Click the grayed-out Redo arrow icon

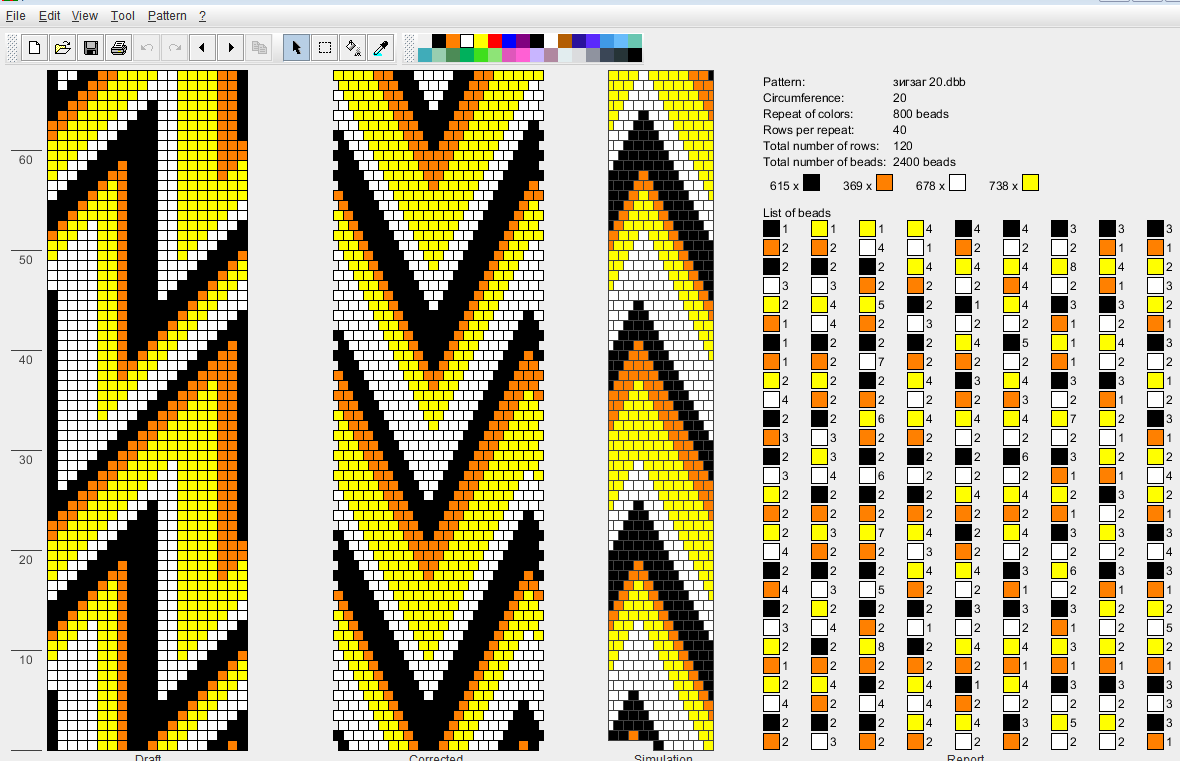175,48
